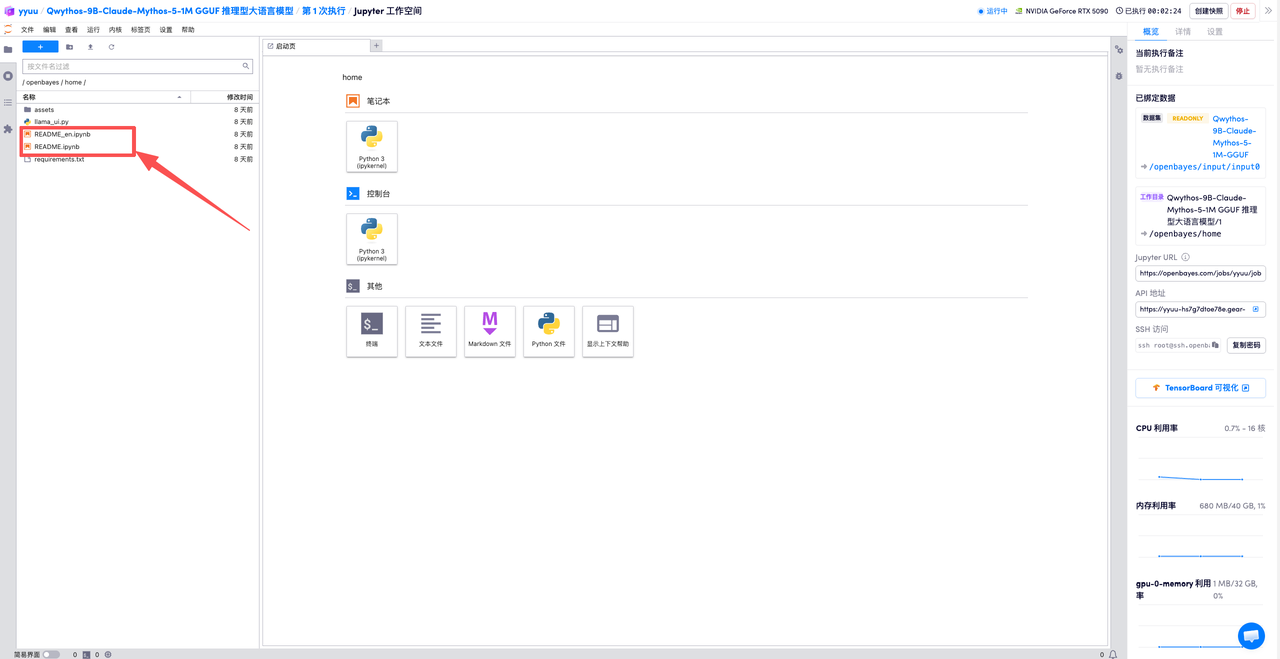Open running terminals and kernels sidebar
Image resolution: width=1280 pixels, height=659 pixels.
[x=8, y=76]
